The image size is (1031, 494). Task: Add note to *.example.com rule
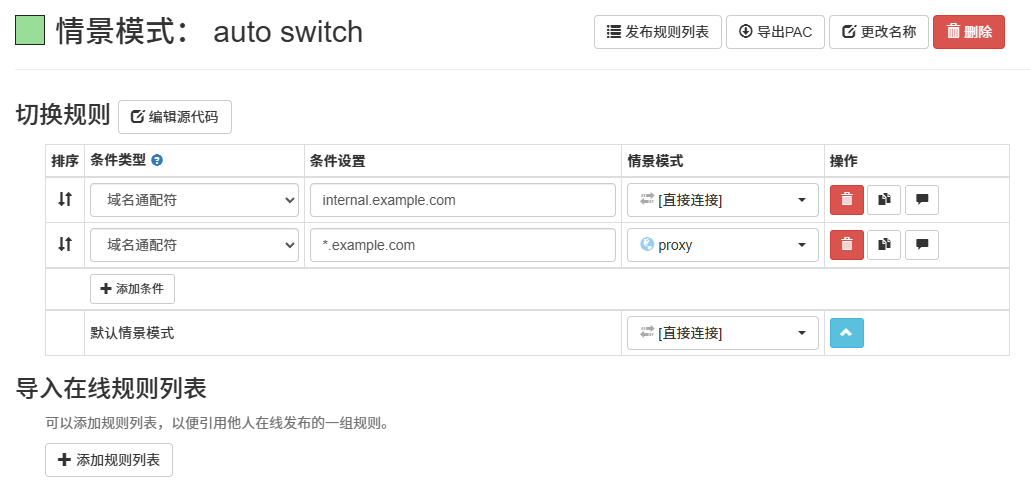(922, 245)
